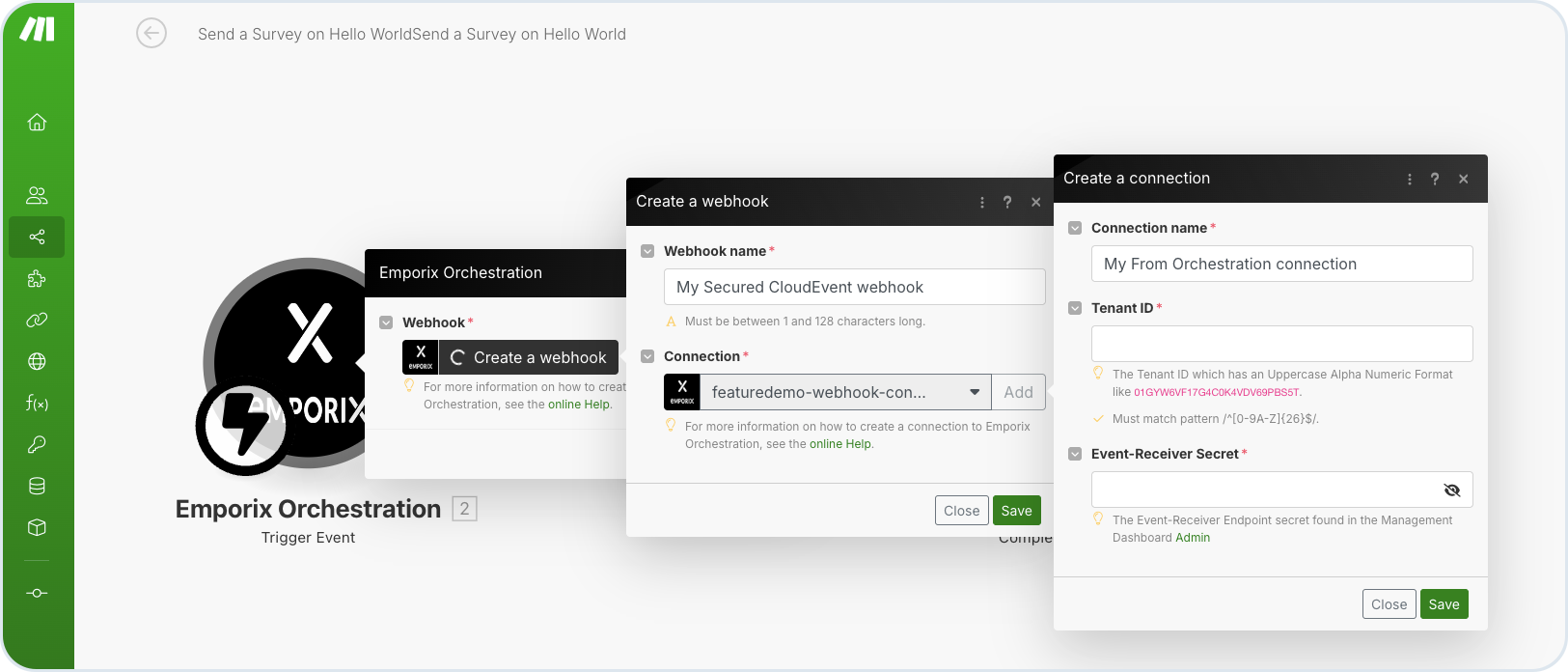Open the Data stores database icon
The height and width of the screenshot is (672, 1568).
pyautogui.click(x=37, y=487)
